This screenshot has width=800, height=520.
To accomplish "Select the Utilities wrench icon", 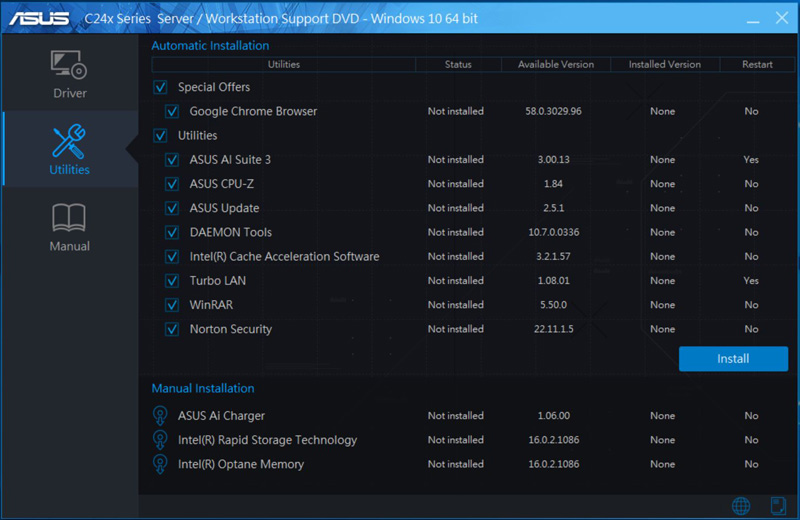I will pyautogui.click(x=69, y=143).
